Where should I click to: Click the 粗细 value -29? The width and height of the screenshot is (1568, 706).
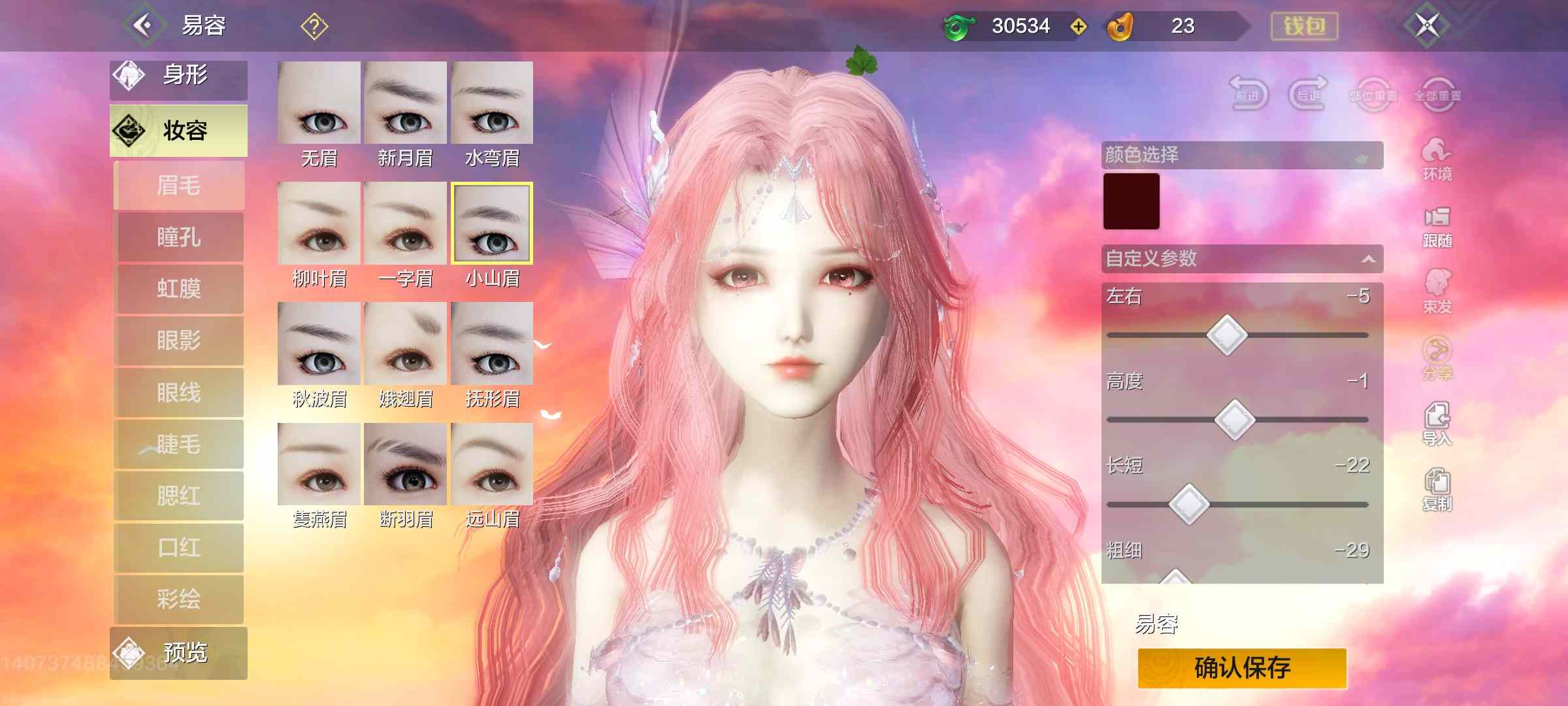1352,550
